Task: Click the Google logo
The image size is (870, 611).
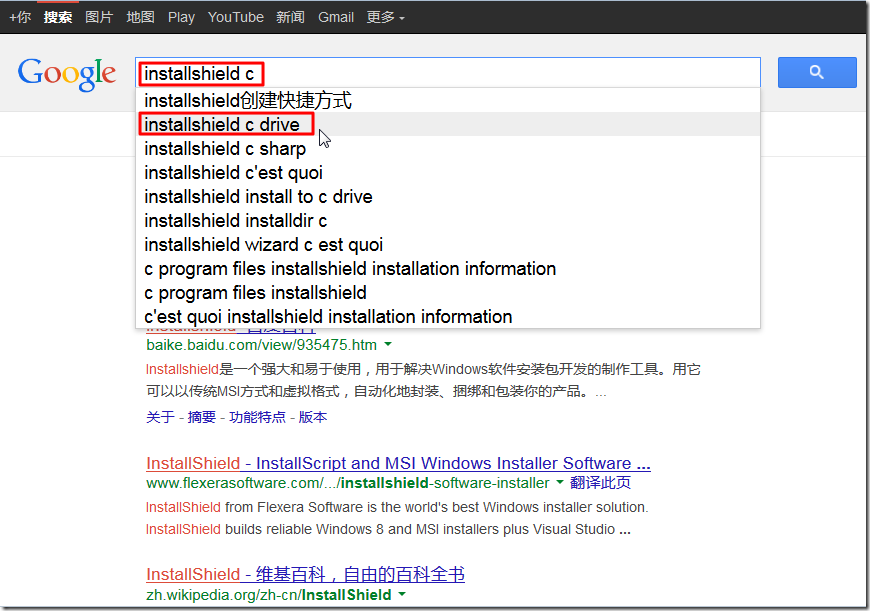Action: coord(67,74)
